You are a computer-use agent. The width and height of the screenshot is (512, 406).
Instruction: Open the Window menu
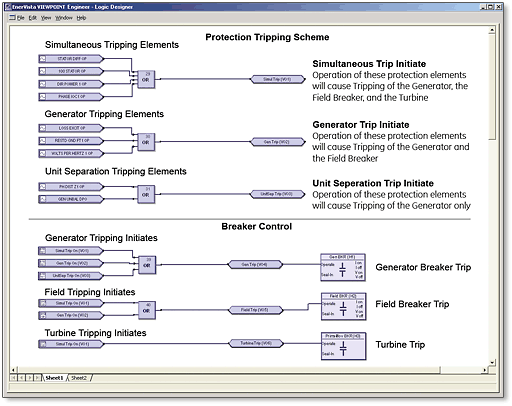coord(63,18)
